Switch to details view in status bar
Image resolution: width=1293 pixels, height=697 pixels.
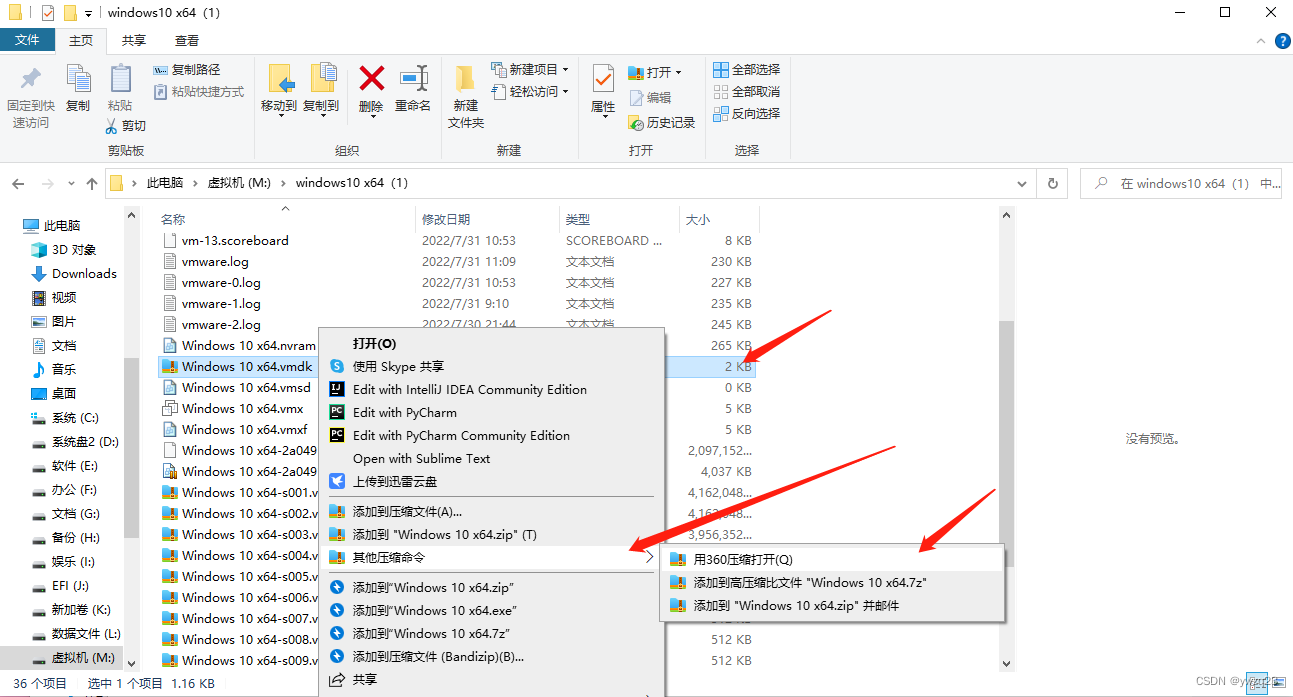(1257, 683)
